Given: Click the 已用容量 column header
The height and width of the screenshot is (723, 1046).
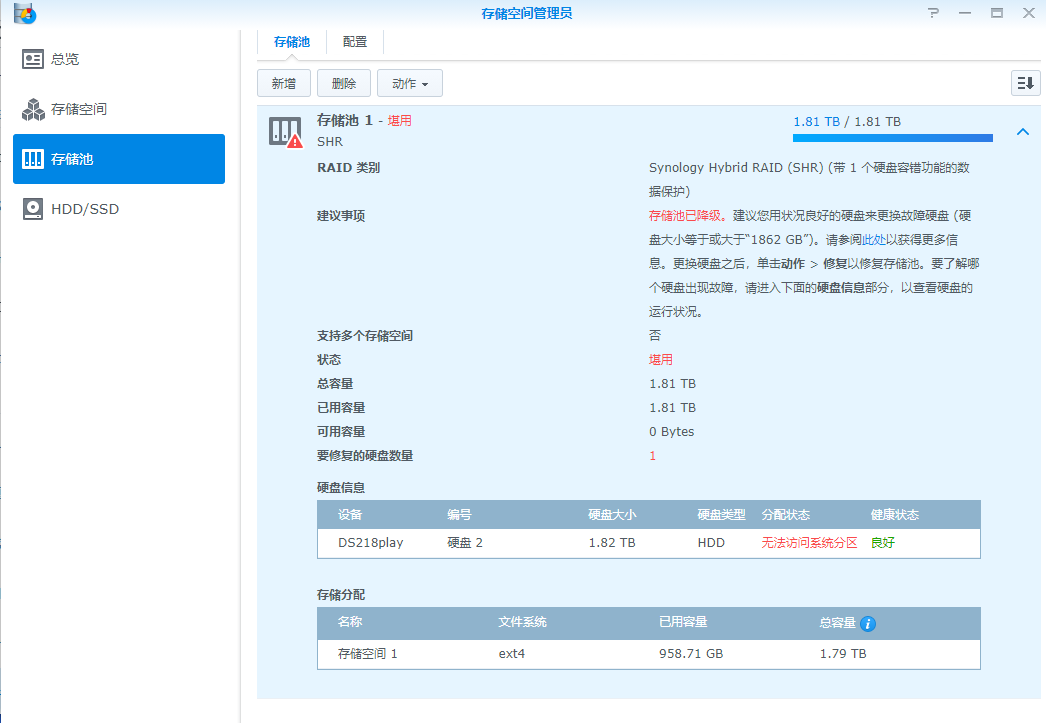Looking at the screenshot, I should [x=683, y=622].
